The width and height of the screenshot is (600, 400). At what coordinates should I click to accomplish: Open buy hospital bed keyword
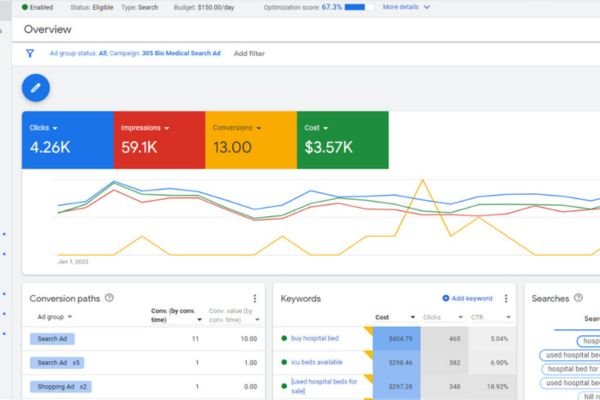pyautogui.click(x=315, y=338)
